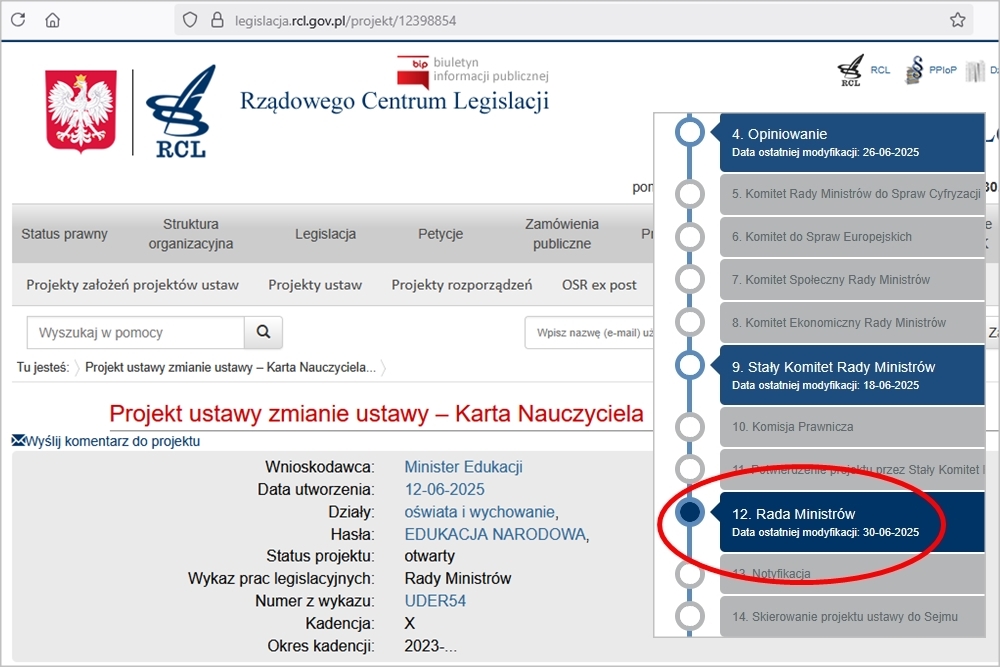This screenshot has height=667, width=1000.
Task: Click 'RCL' text link in header
Action: [x=880, y=70]
